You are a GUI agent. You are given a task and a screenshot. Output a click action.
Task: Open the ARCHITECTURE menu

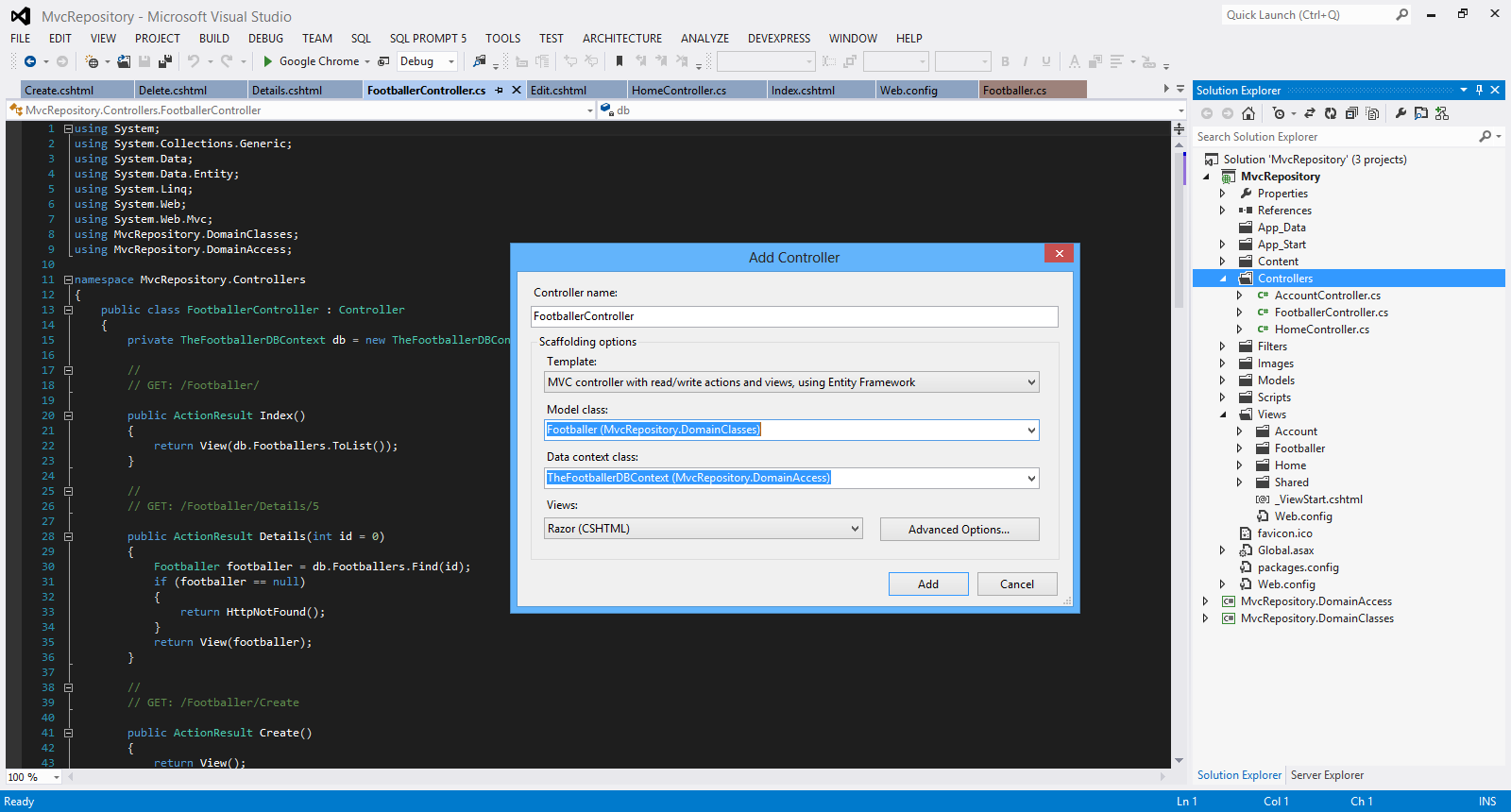click(622, 39)
